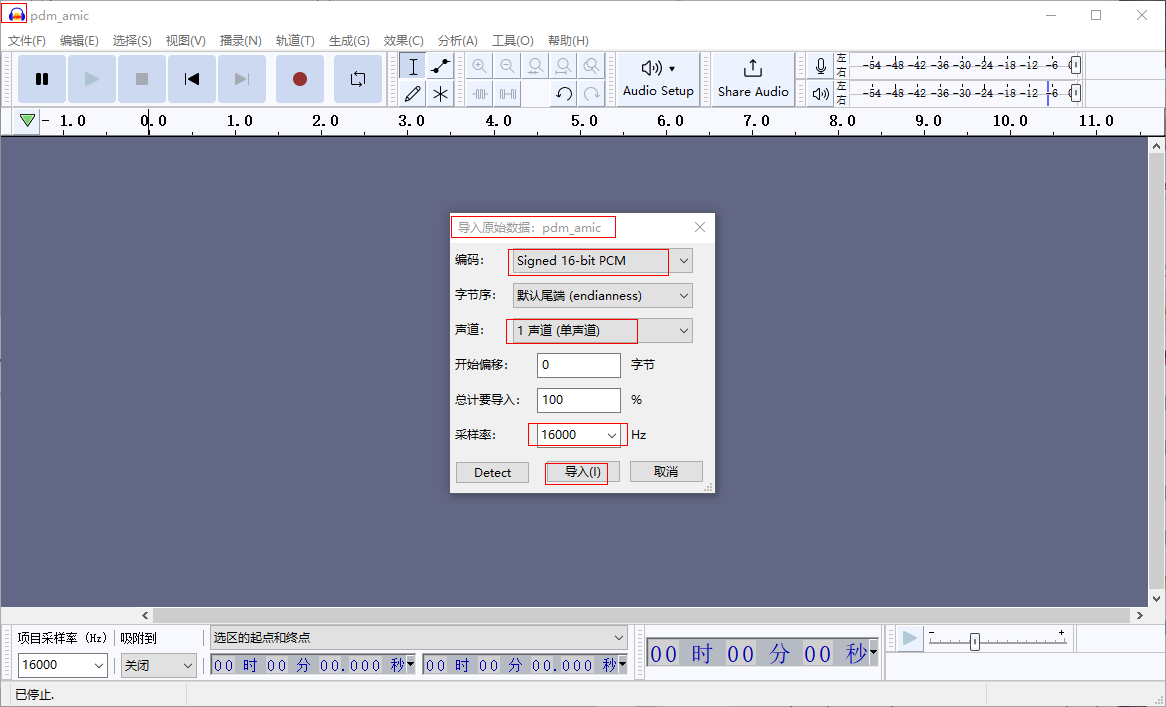Click Skip to Start button

tap(192, 79)
